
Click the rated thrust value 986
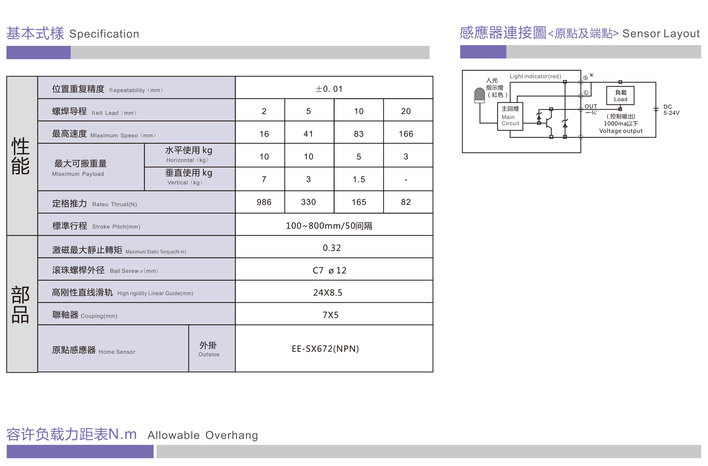pyautogui.click(x=264, y=202)
